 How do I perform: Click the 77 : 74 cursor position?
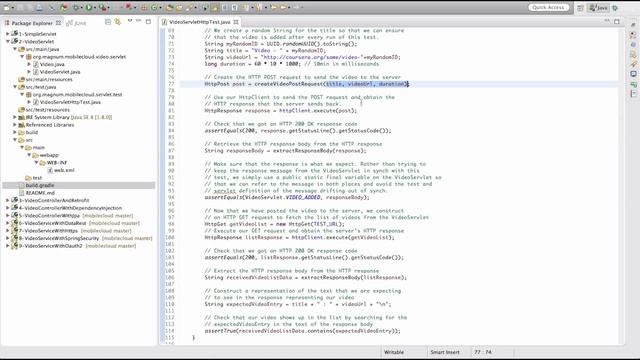click(x=483, y=352)
